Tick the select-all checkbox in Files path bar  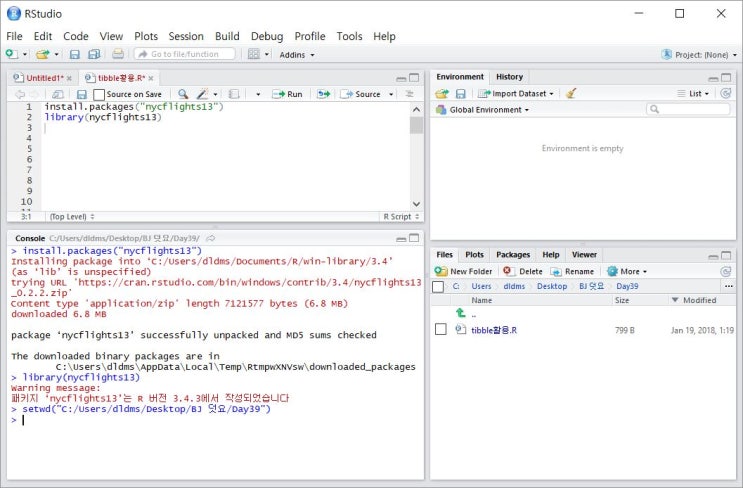point(438,287)
